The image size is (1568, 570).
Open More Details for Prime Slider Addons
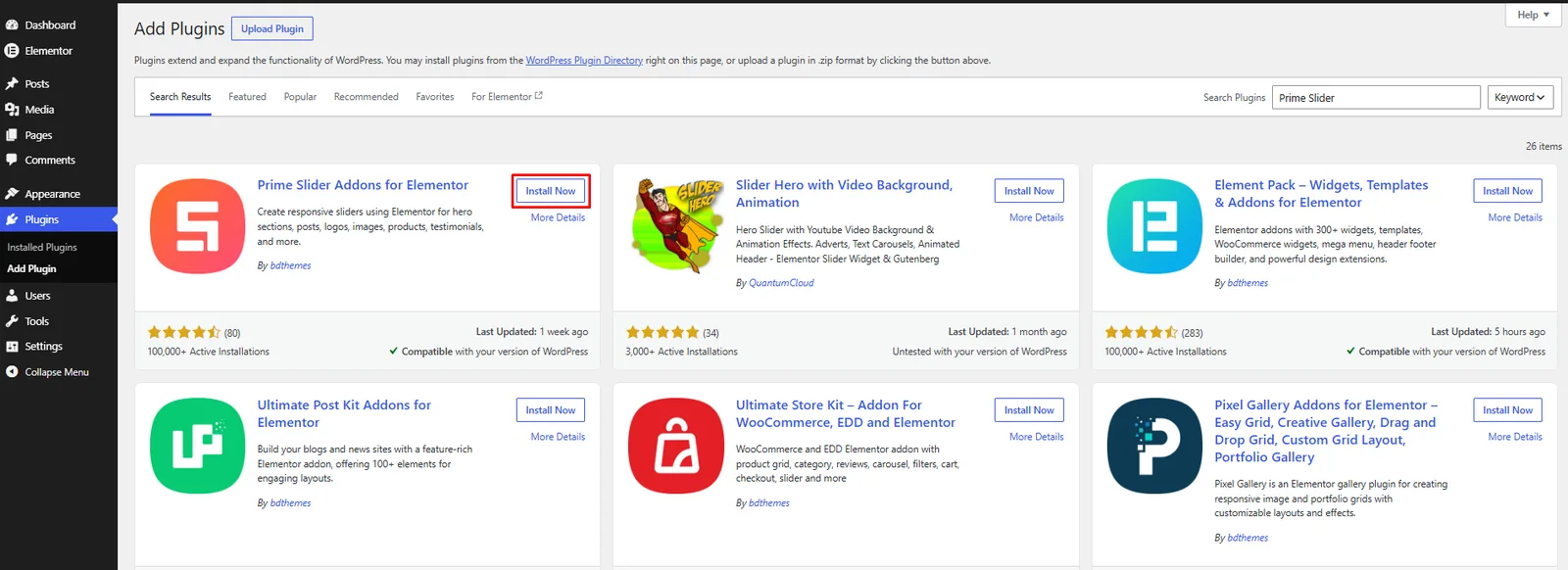click(x=558, y=217)
